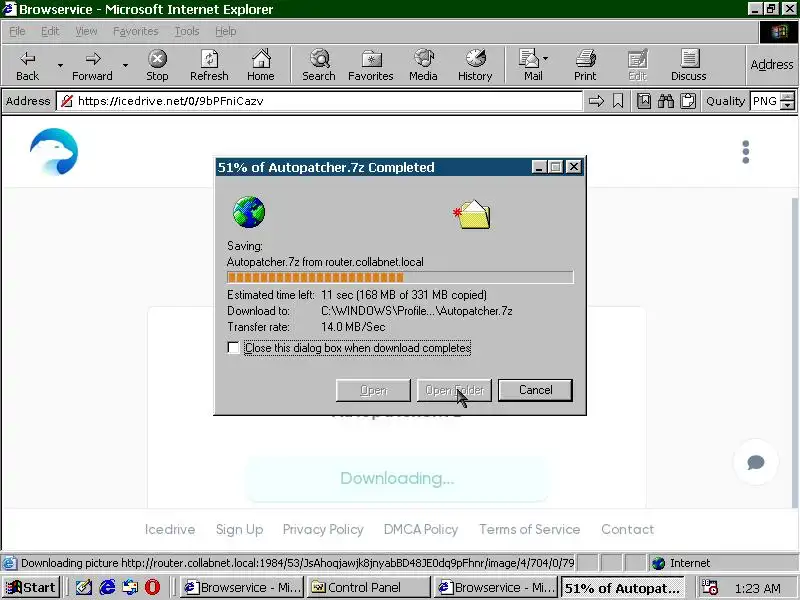Viewport: 800px width, 600px height.
Task: Click the grayed Open button
Action: point(373,390)
